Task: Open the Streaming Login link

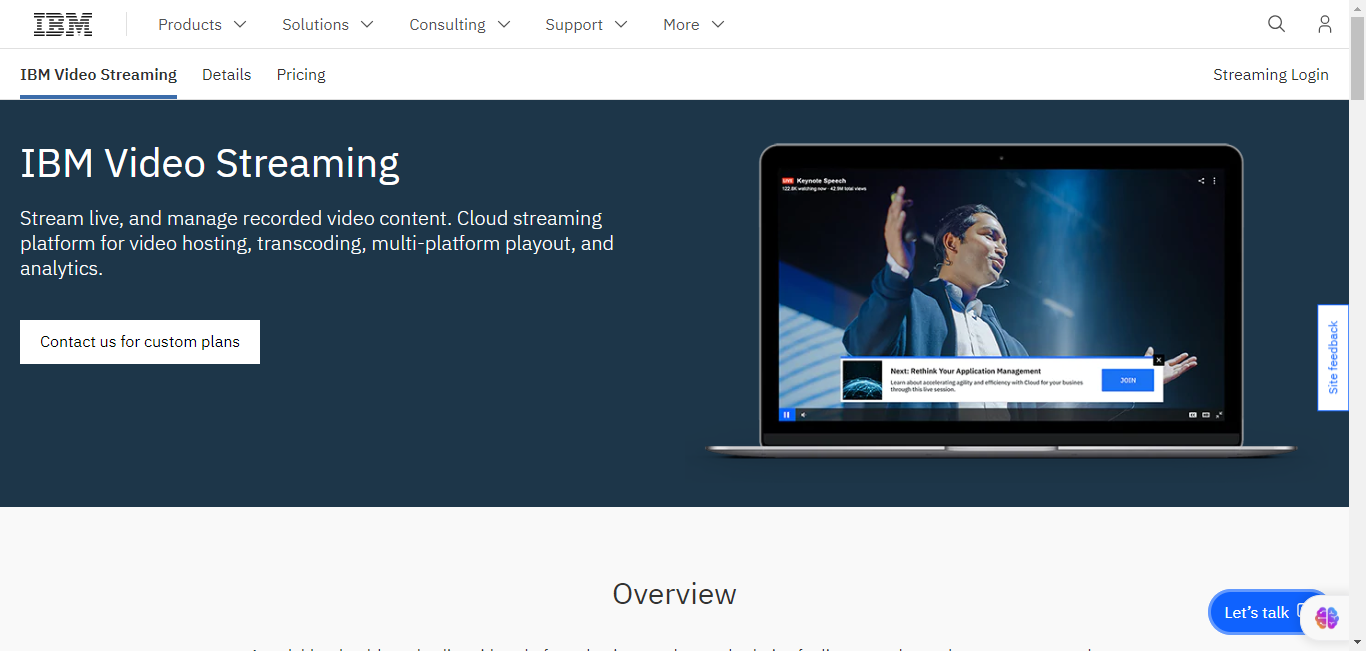Action: click(x=1271, y=74)
